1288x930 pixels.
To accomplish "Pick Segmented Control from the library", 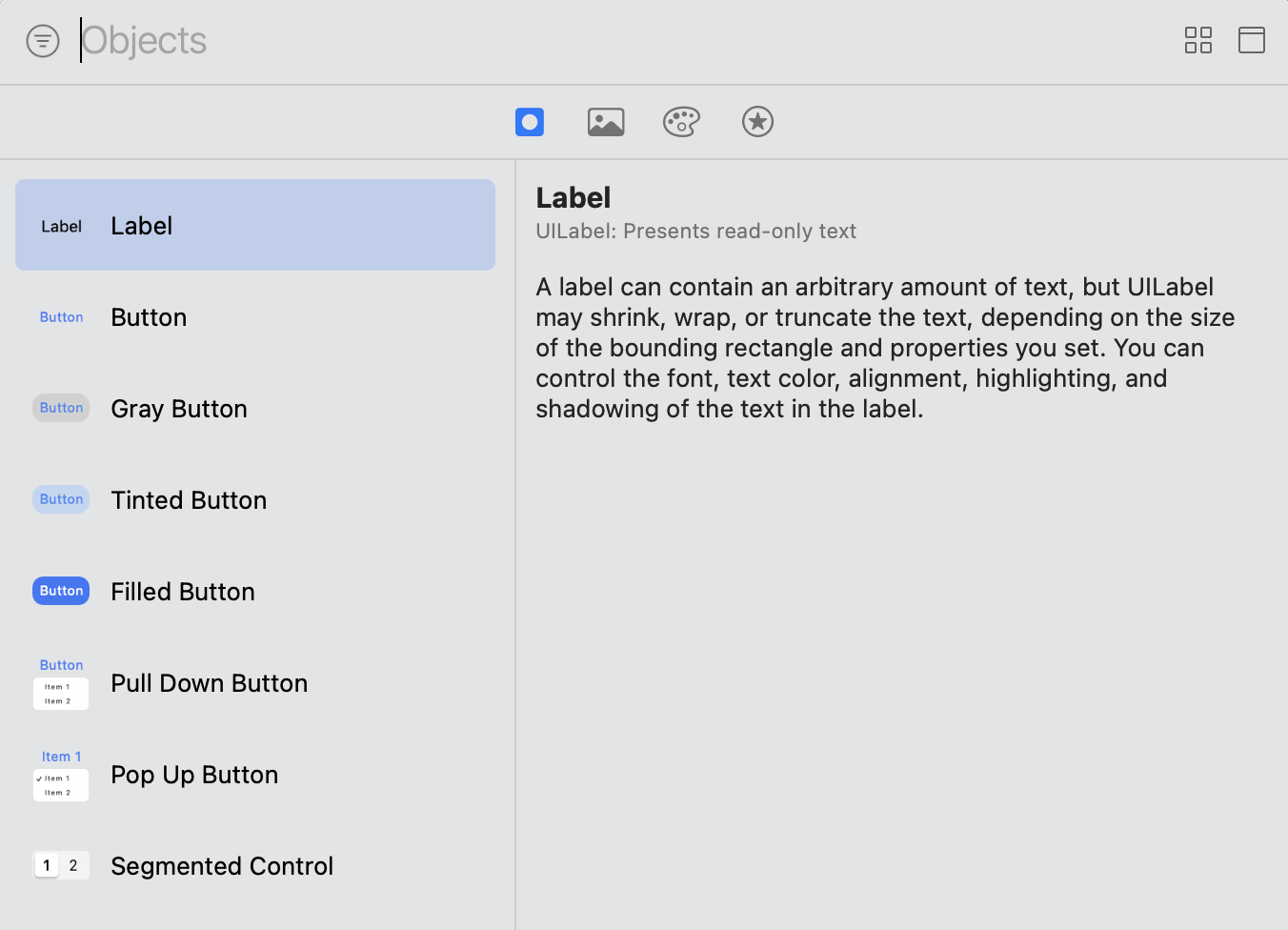I will click(255, 866).
